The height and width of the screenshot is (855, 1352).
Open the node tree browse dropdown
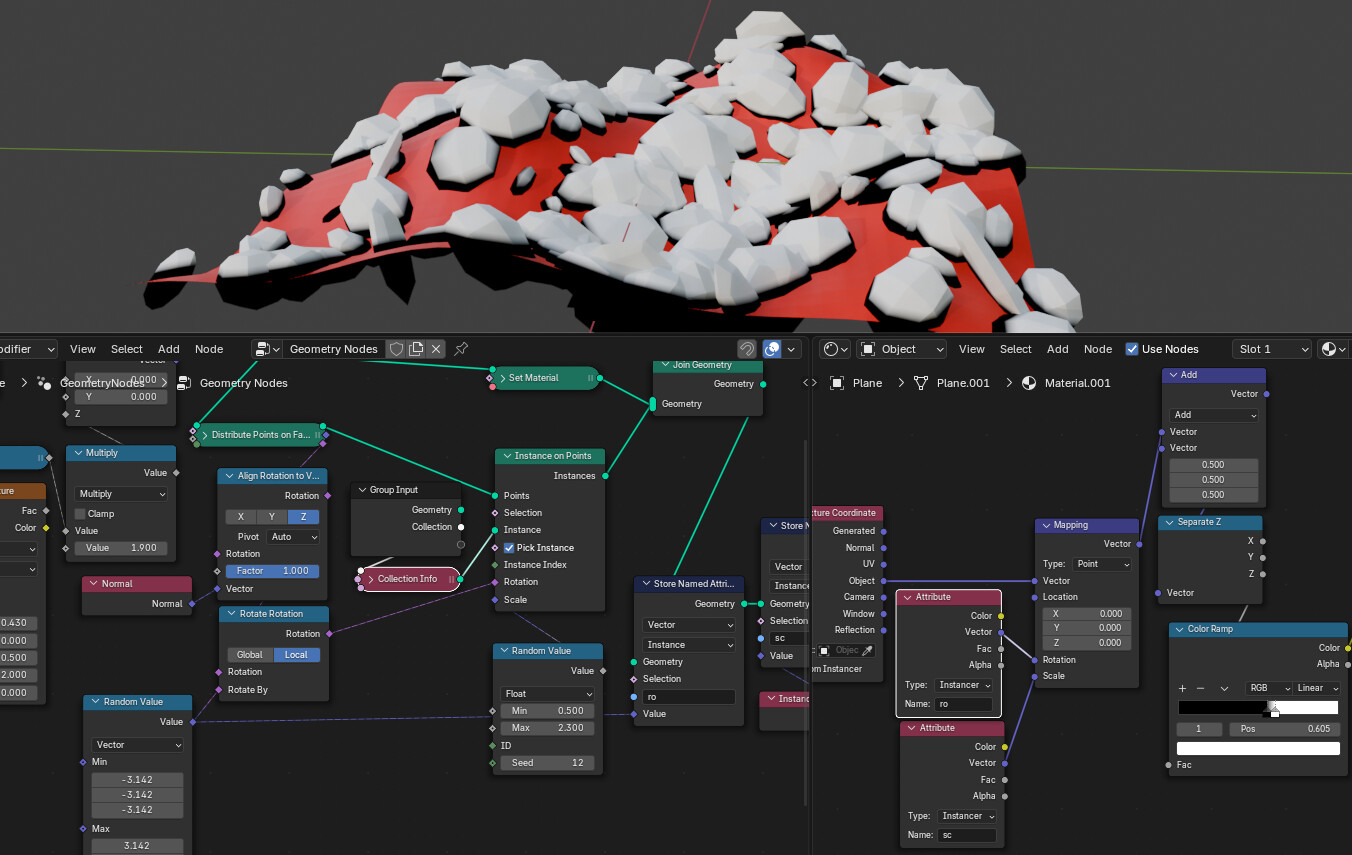pos(267,349)
